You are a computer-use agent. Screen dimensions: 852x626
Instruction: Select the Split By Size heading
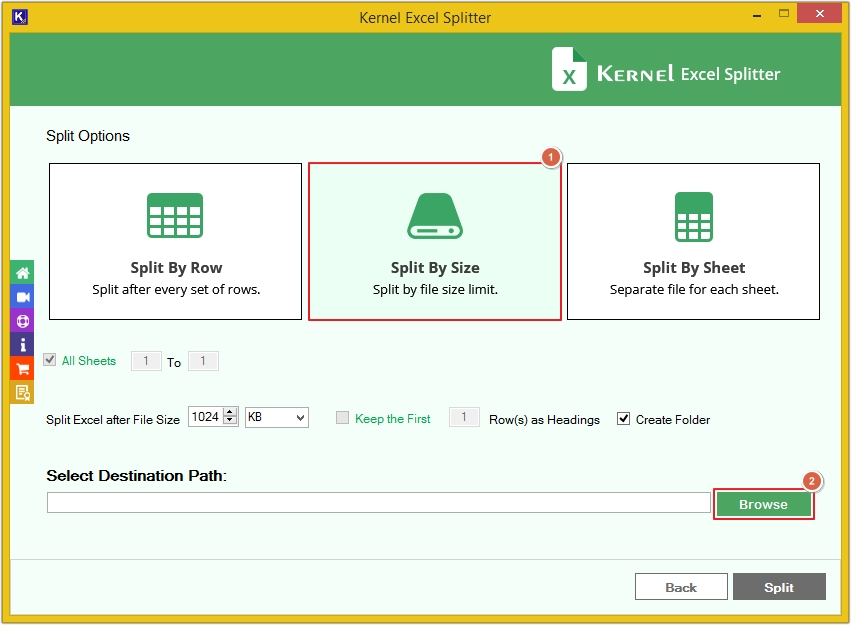tap(435, 267)
